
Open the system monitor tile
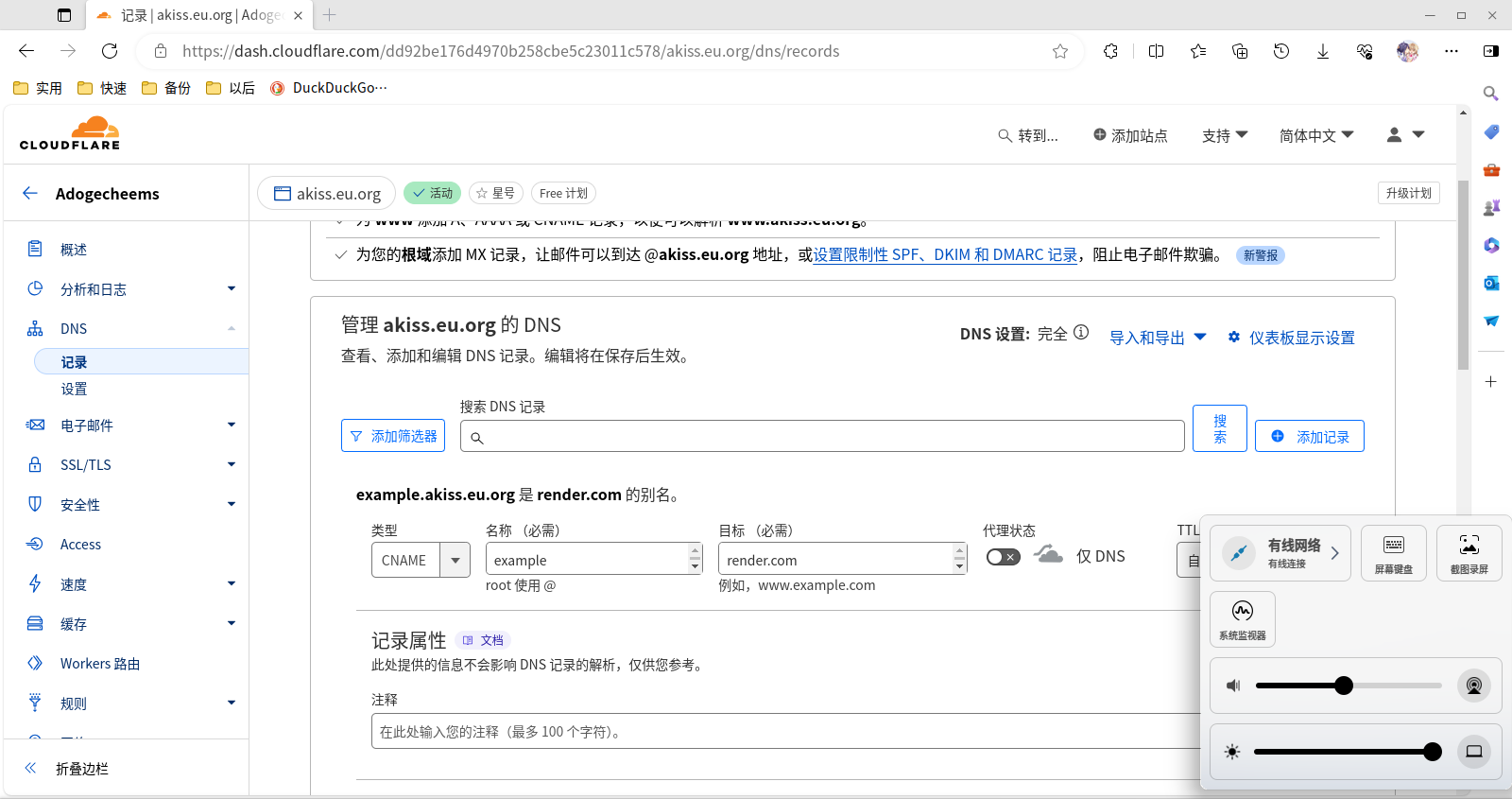(x=1243, y=619)
